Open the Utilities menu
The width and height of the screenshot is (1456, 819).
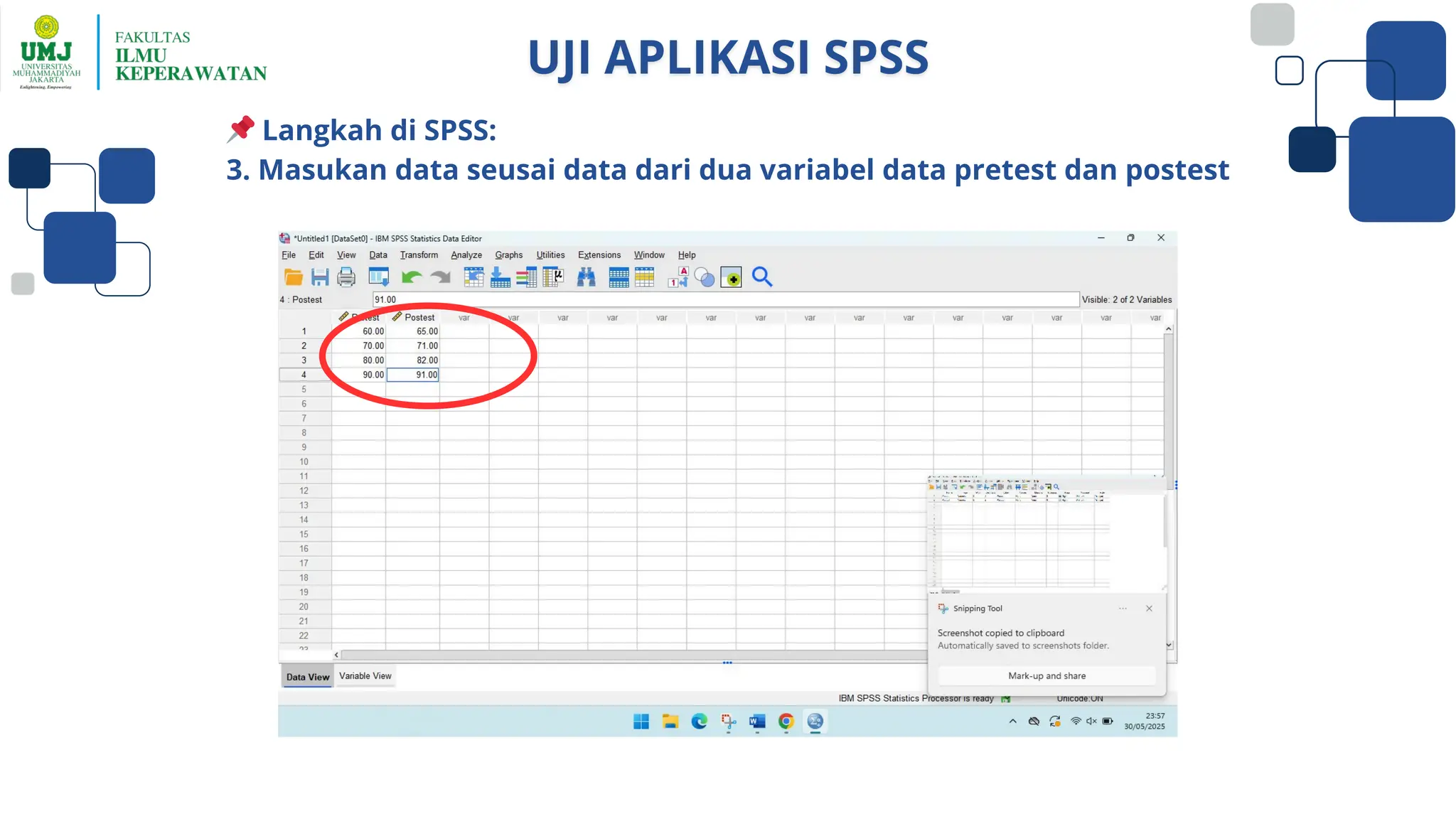tap(551, 255)
